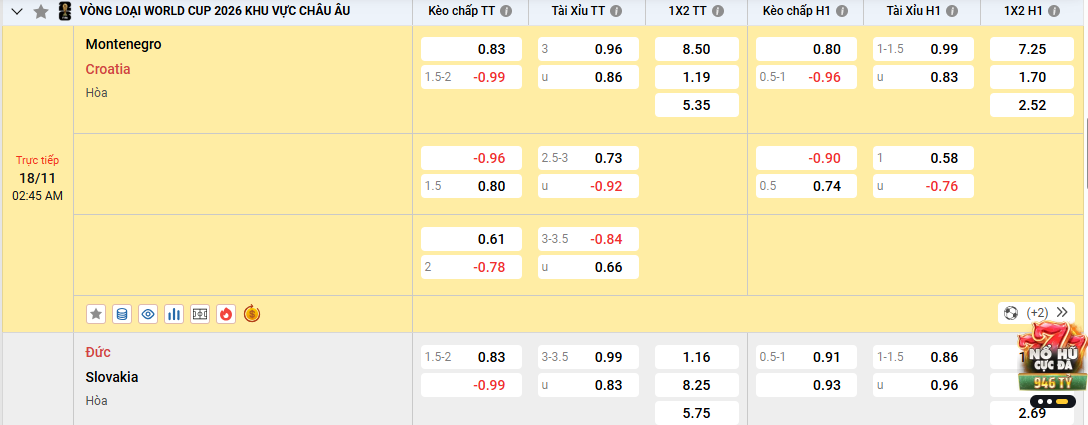Click the favorite star icon below the Montenegro match
This screenshot has width=1088, height=425.
[96, 314]
